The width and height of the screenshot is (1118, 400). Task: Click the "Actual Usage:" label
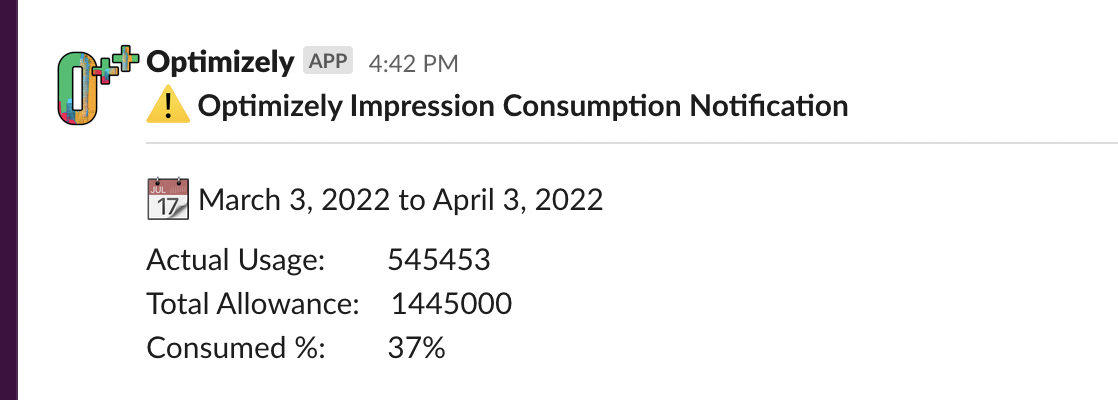coord(236,261)
